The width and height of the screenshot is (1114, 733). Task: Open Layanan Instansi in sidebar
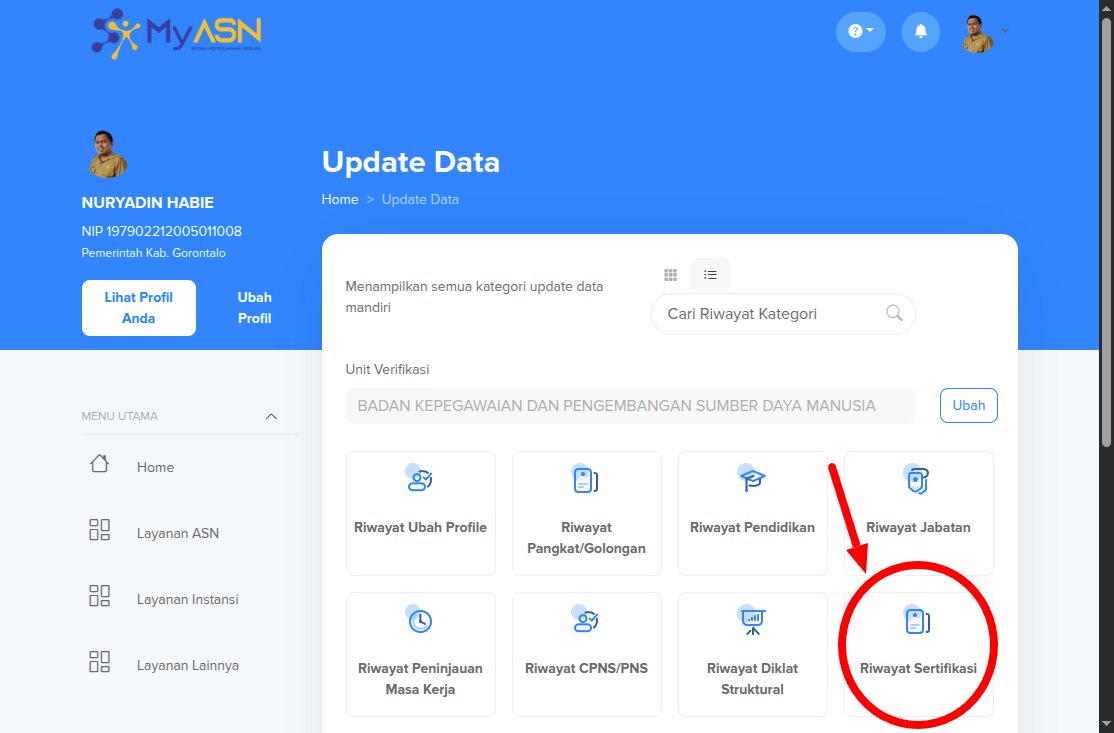point(187,599)
